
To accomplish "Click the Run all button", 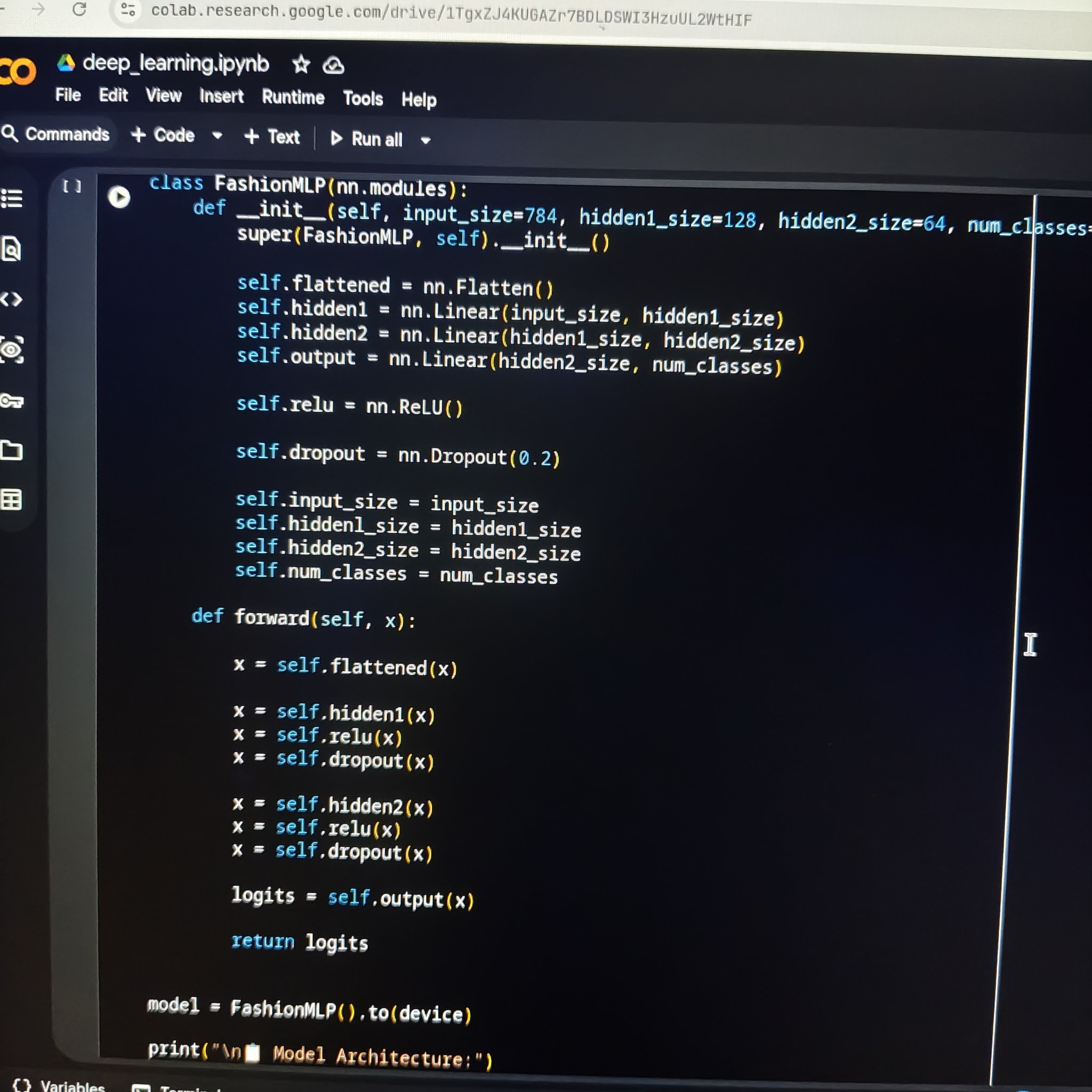I will (367, 139).
